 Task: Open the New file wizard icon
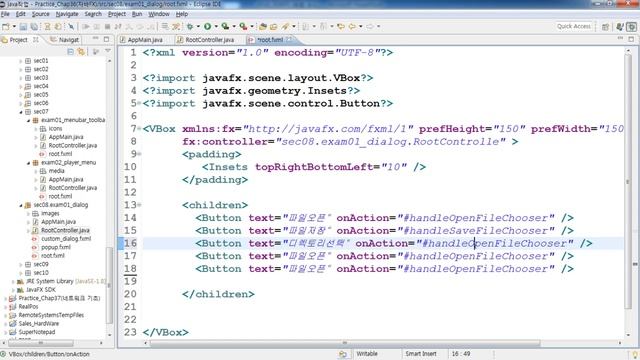(x=6, y=27)
